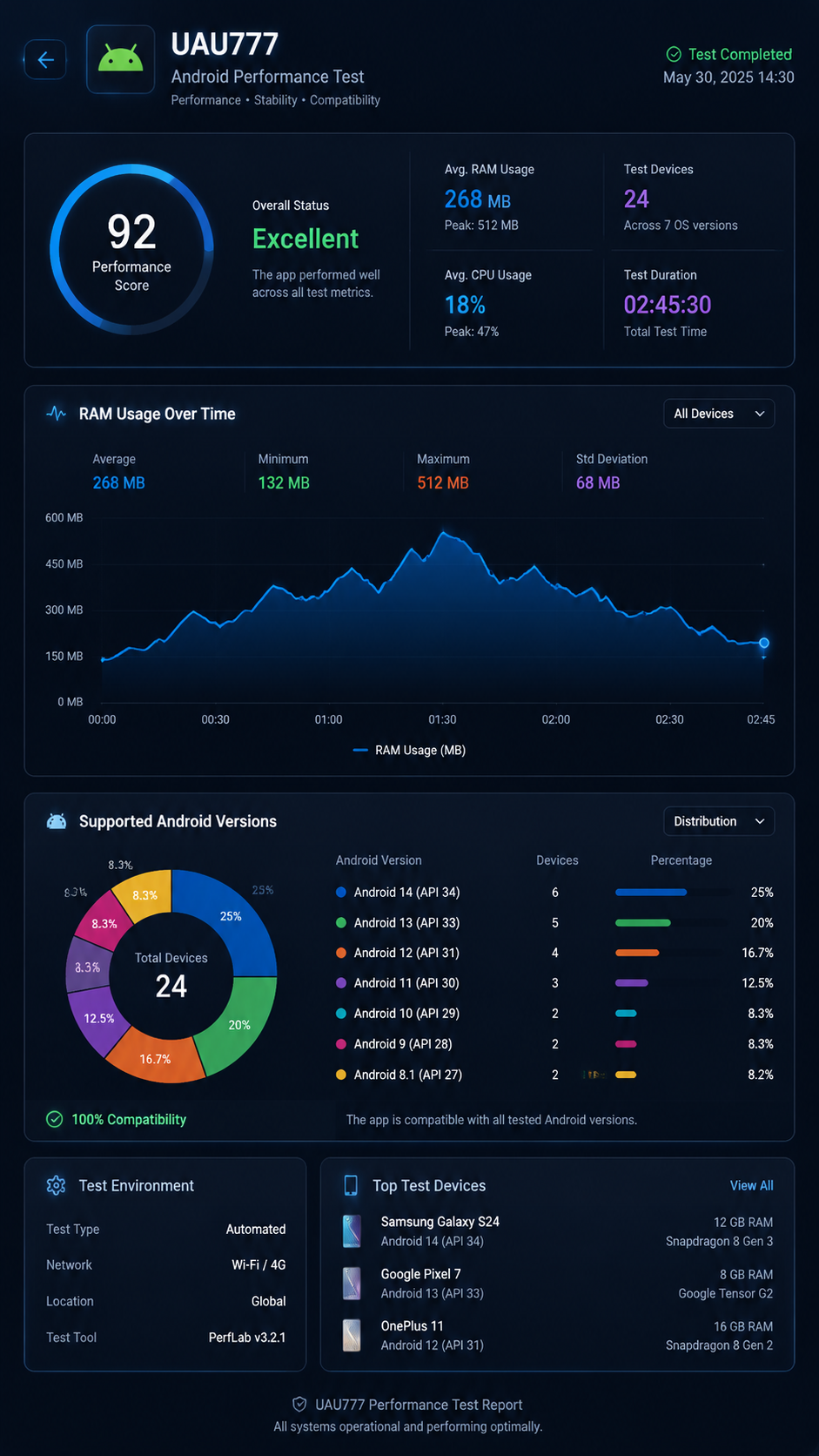Click the 01:30 time axis label
This screenshot has width=819, height=1456.
442,719
